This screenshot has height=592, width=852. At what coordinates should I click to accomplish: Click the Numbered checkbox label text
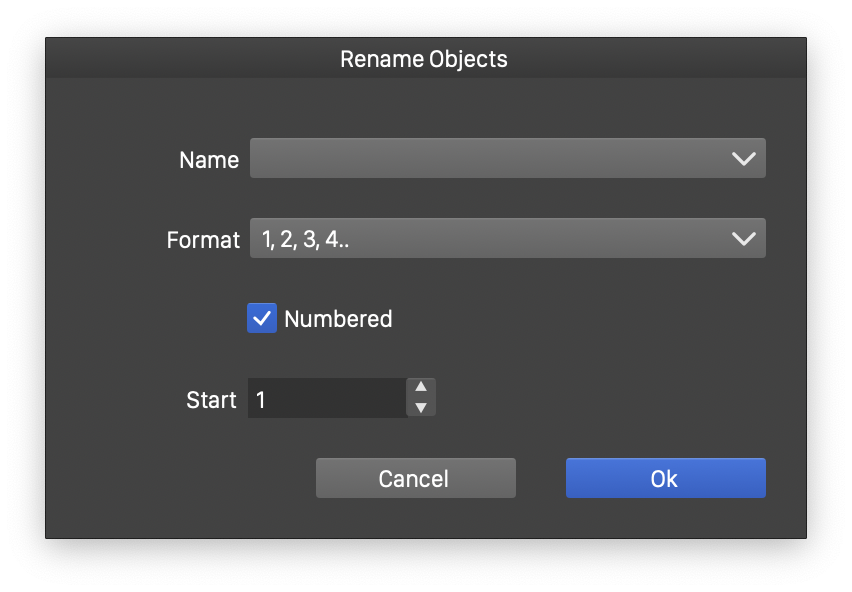pos(338,319)
